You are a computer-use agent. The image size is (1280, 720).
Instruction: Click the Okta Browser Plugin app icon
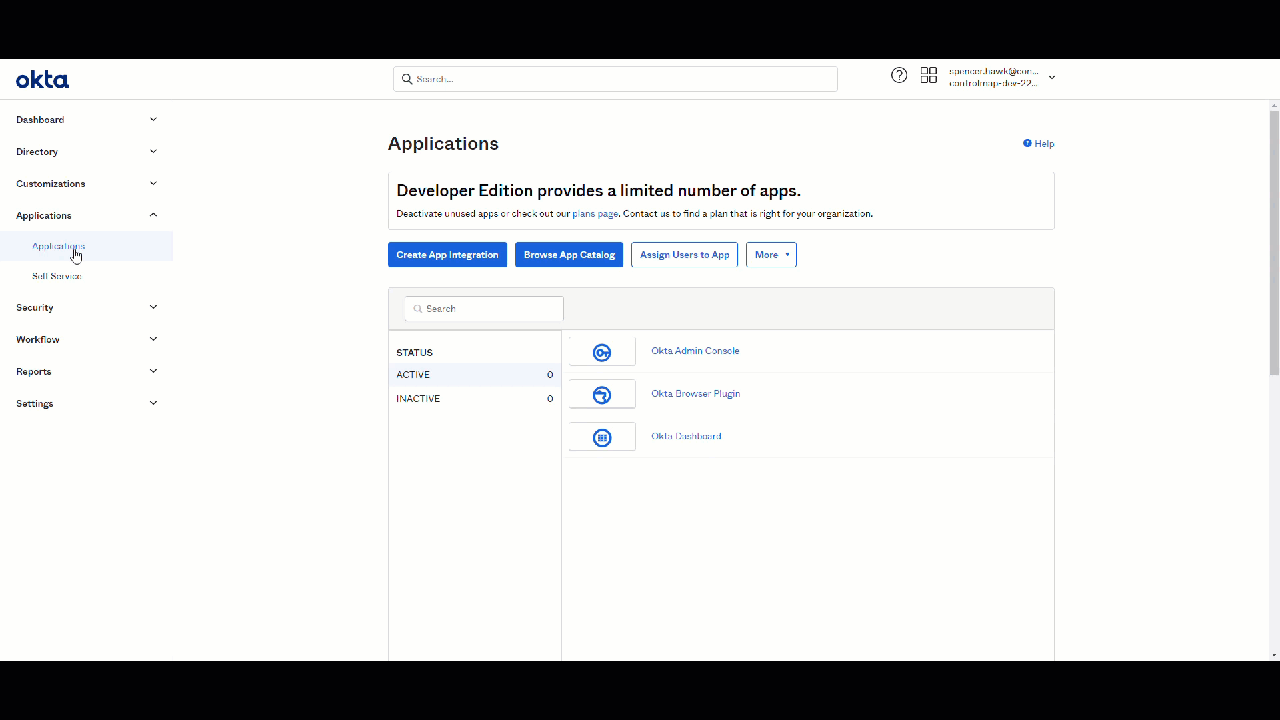(x=601, y=394)
